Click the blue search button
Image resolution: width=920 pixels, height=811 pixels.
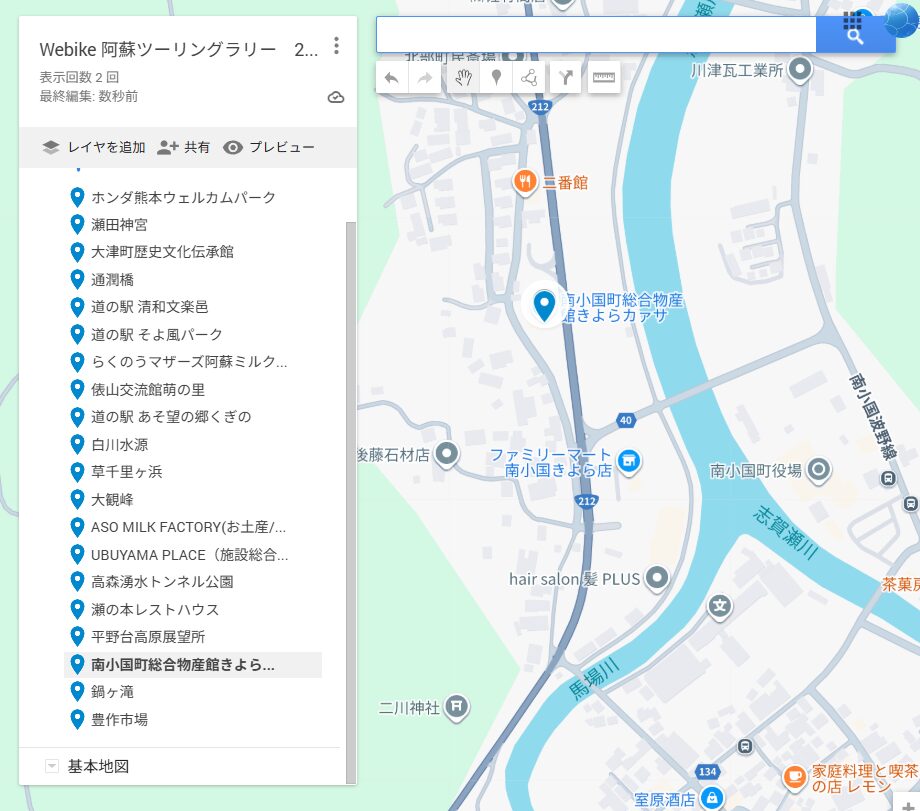pyautogui.click(x=855, y=35)
